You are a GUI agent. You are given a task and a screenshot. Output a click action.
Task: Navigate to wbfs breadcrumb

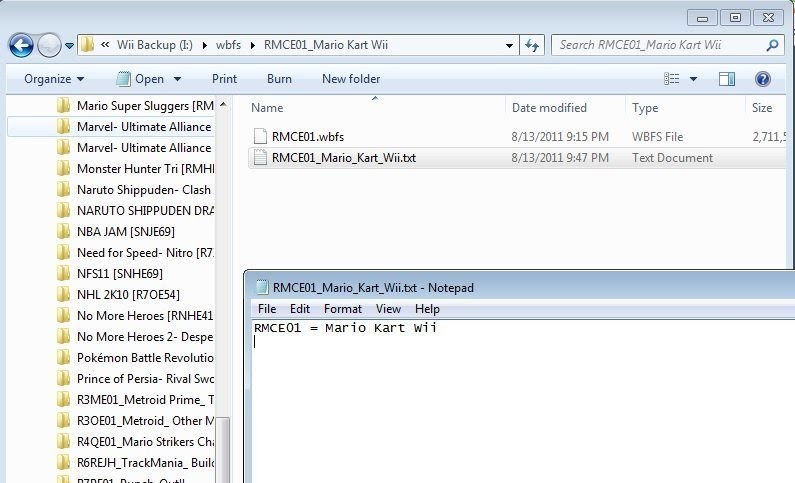point(228,45)
